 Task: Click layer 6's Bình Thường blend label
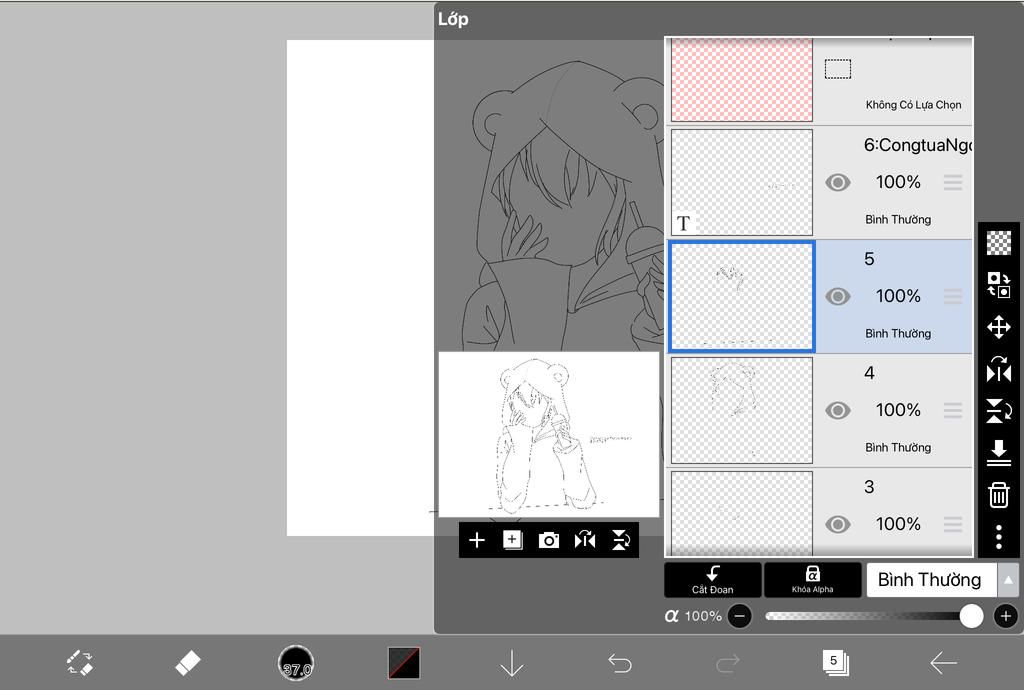(898, 219)
